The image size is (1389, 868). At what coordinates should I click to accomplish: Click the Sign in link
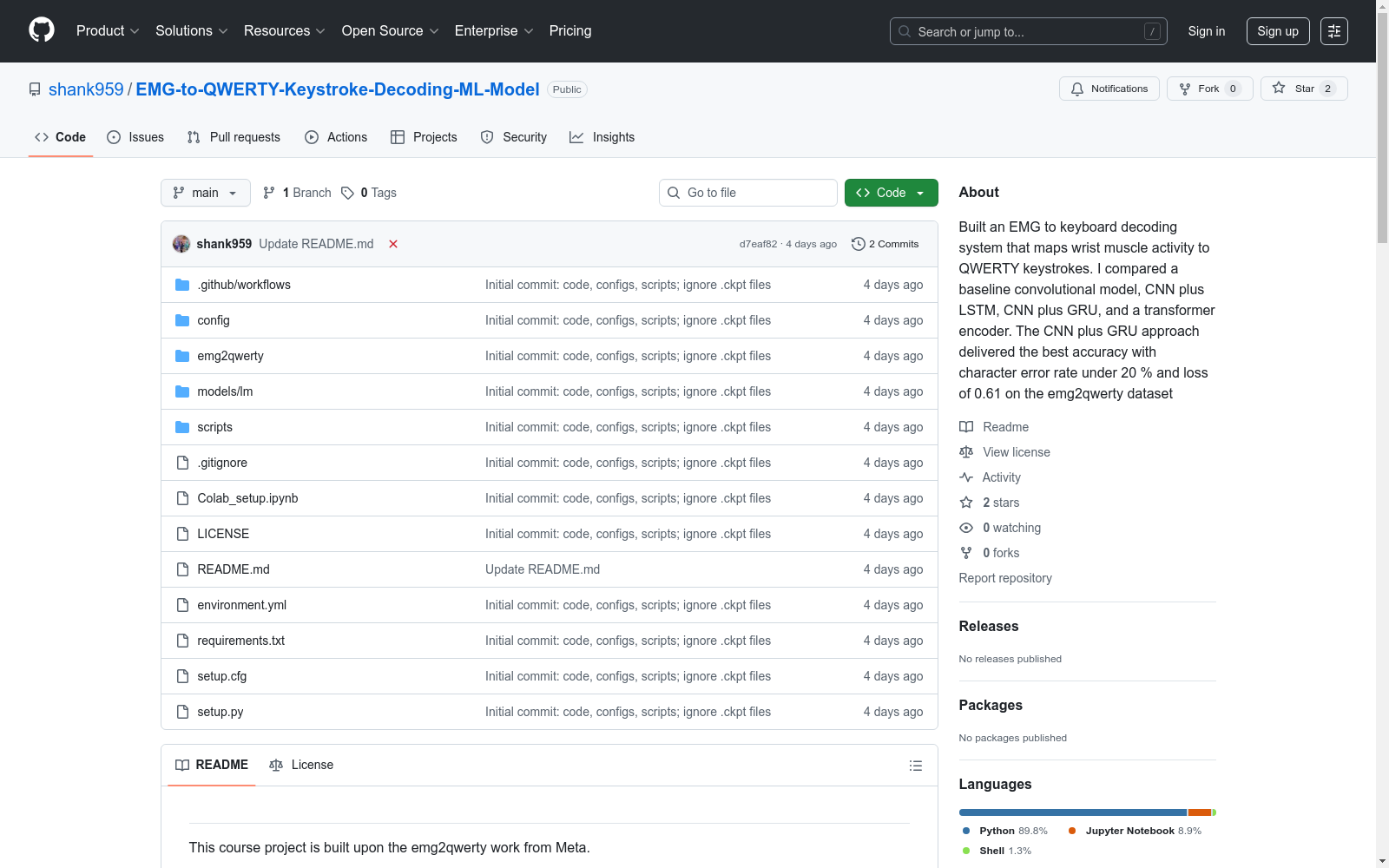1207,31
